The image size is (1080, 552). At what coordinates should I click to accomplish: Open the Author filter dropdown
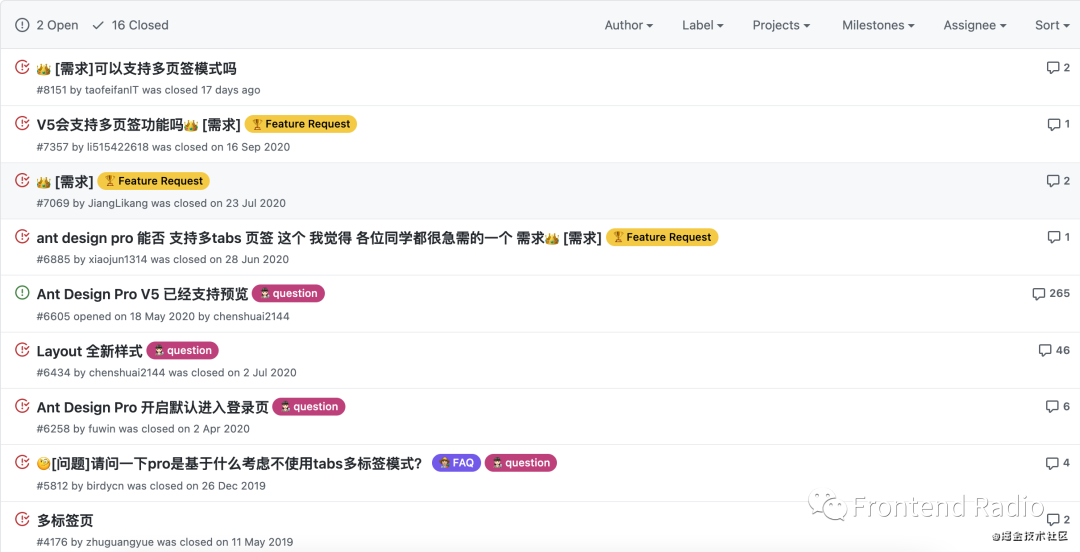point(628,25)
